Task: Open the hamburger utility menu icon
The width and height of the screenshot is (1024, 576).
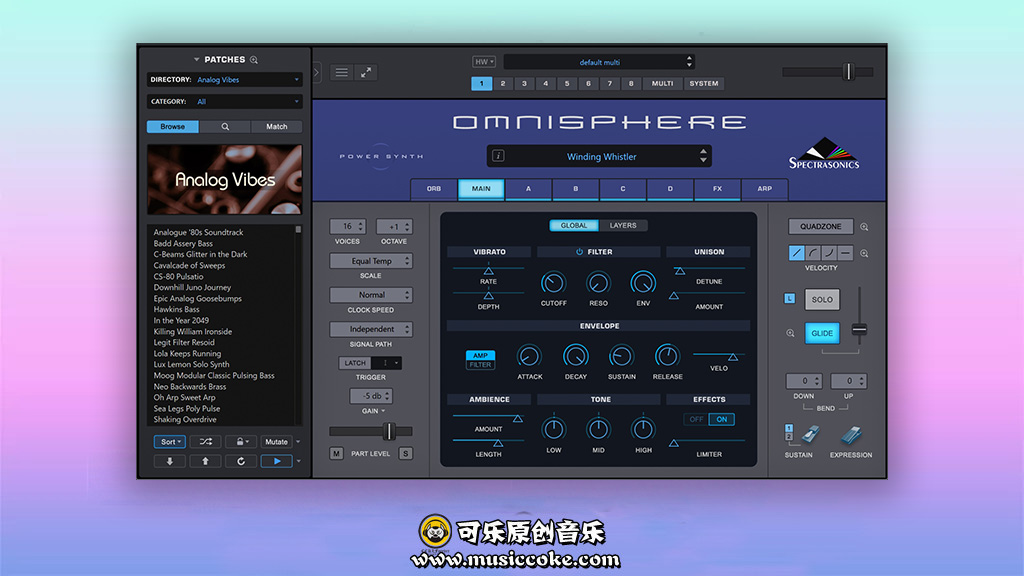Action: tap(342, 72)
